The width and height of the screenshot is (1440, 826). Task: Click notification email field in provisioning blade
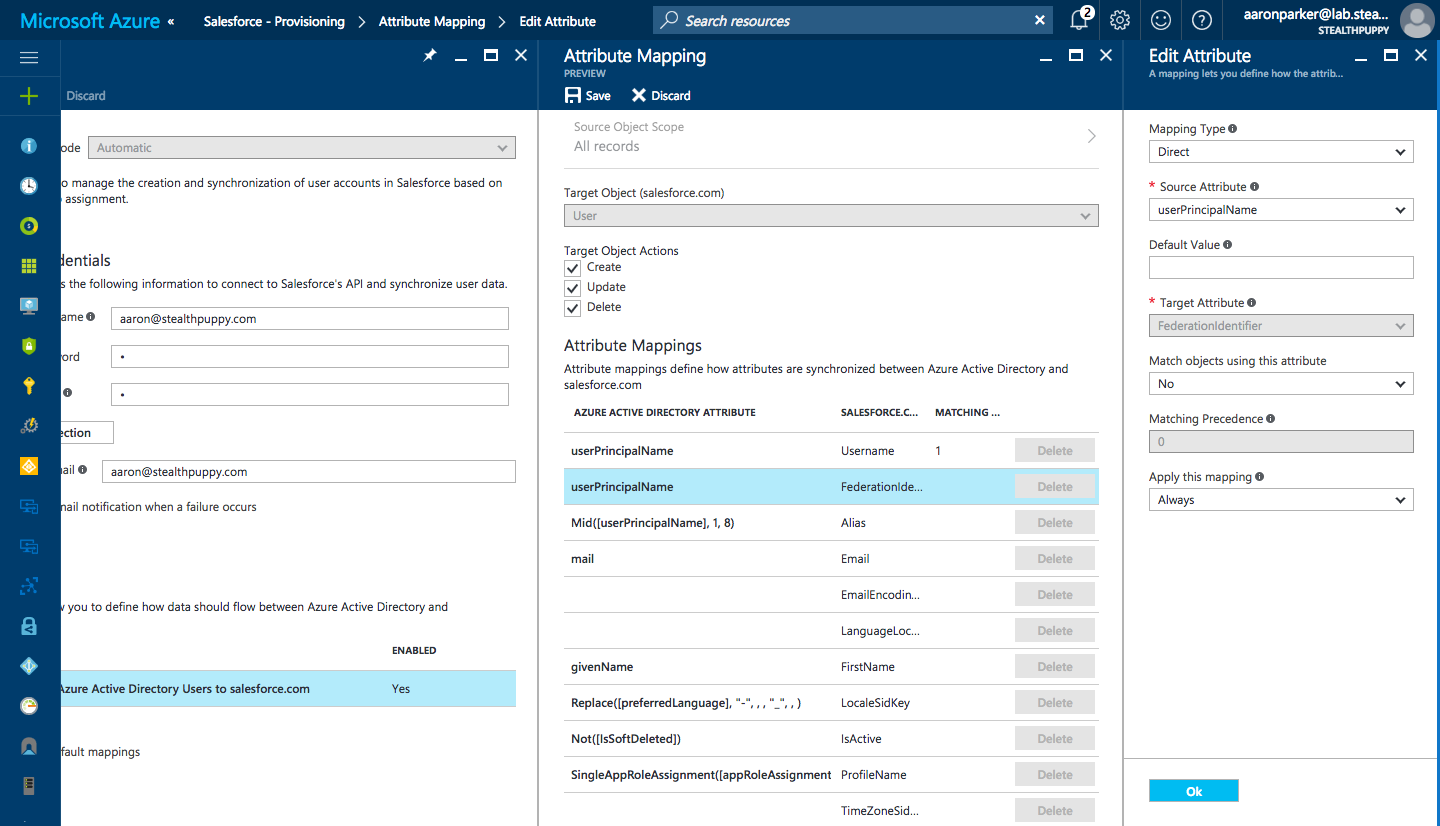coord(309,472)
